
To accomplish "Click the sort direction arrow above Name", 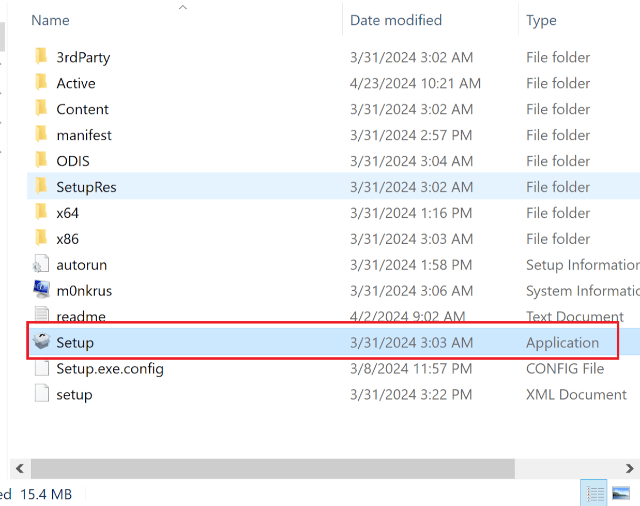I will coord(183,7).
